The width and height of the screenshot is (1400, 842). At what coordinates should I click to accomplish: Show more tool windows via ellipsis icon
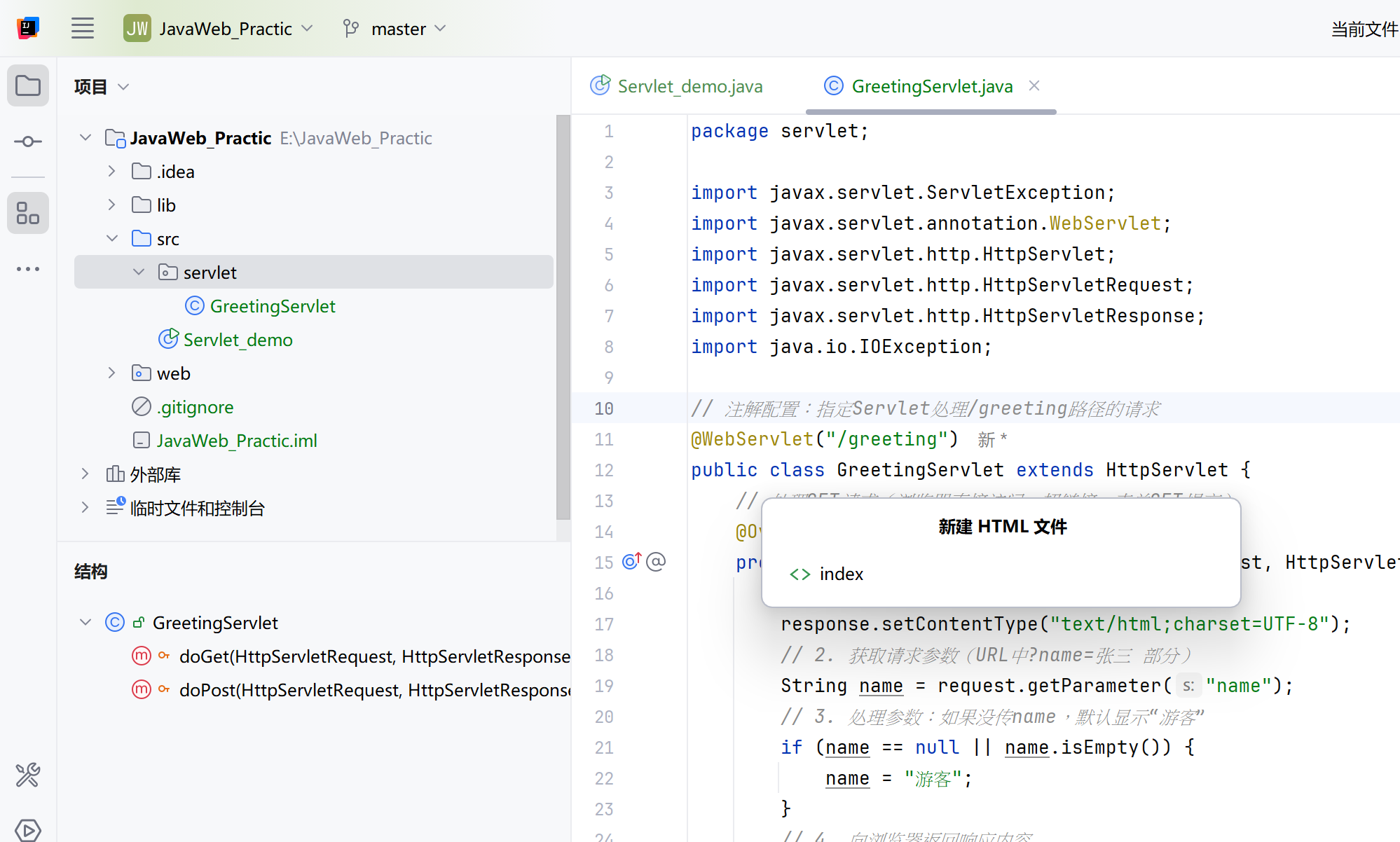[28, 269]
